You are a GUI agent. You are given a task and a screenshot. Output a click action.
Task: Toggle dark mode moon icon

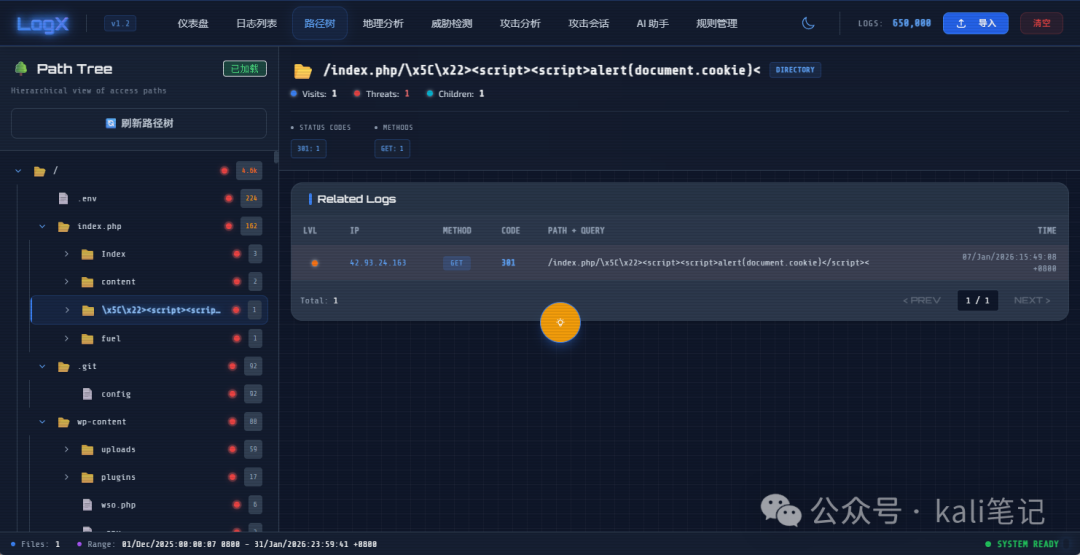808,23
